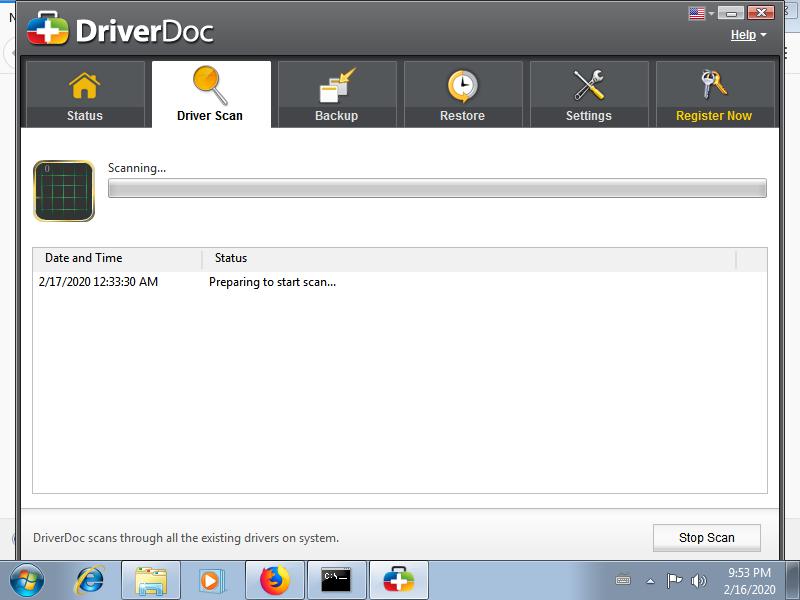Go to the Restore tab
The height and width of the screenshot is (600, 800).
point(463,94)
